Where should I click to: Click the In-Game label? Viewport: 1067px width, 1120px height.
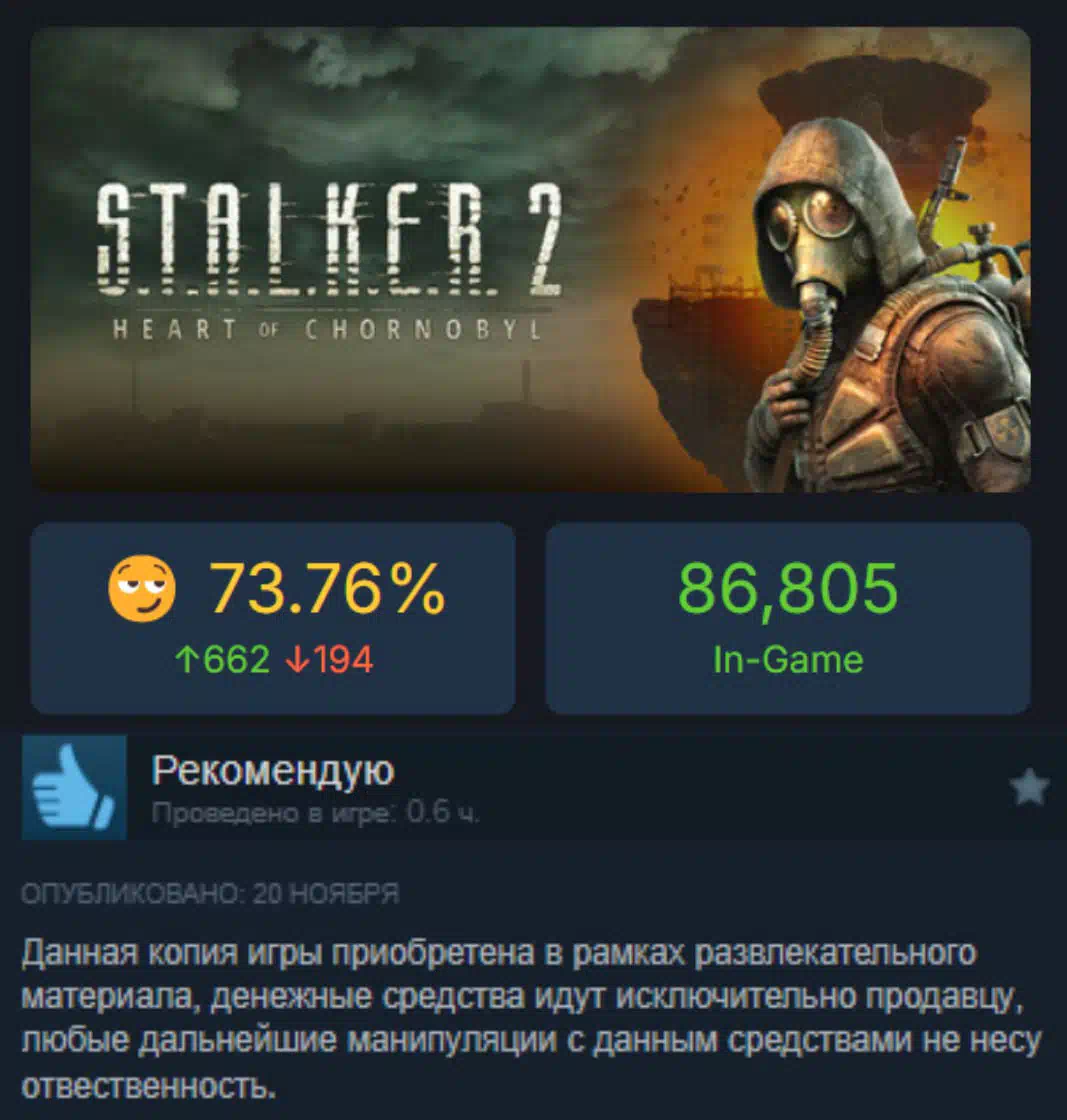click(x=788, y=659)
